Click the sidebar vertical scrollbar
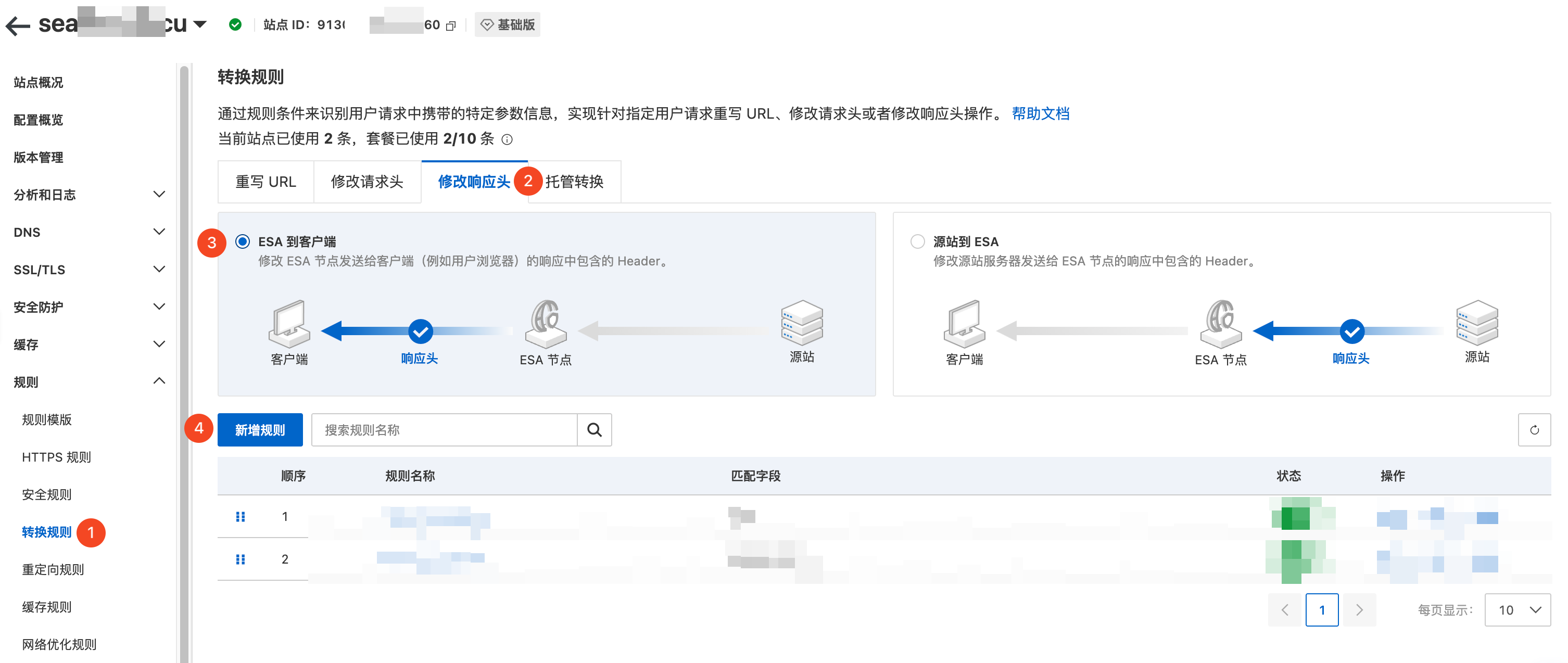Screen dimensions: 1568x663 [184, 365]
